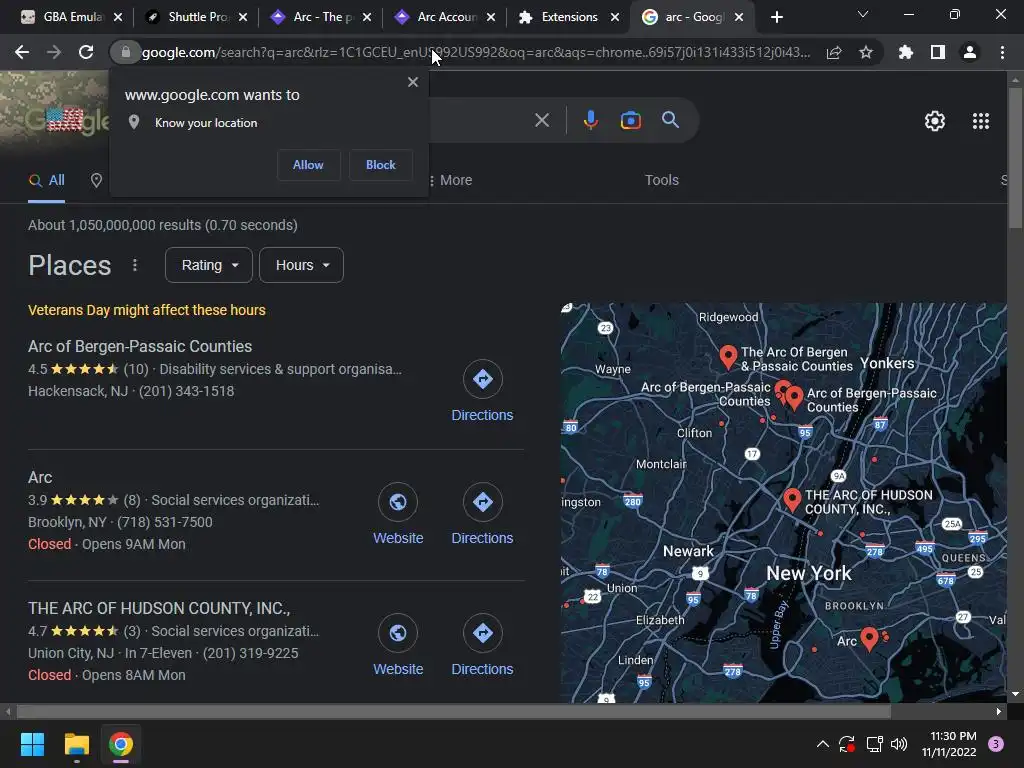This screenshot has width=1024, height=768.
Task: Click the browser forward arrow
Action: [54, 52]
